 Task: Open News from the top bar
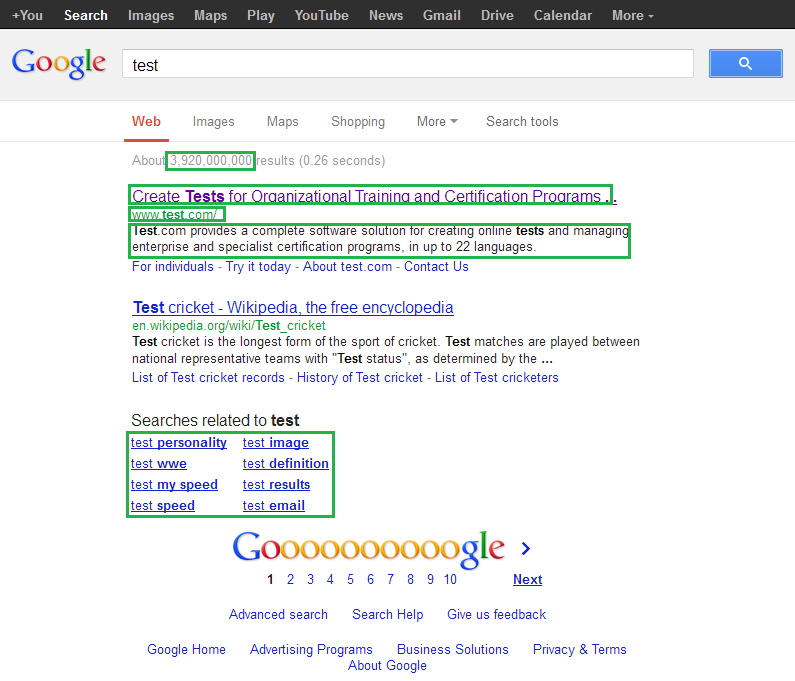coord(386,16)
